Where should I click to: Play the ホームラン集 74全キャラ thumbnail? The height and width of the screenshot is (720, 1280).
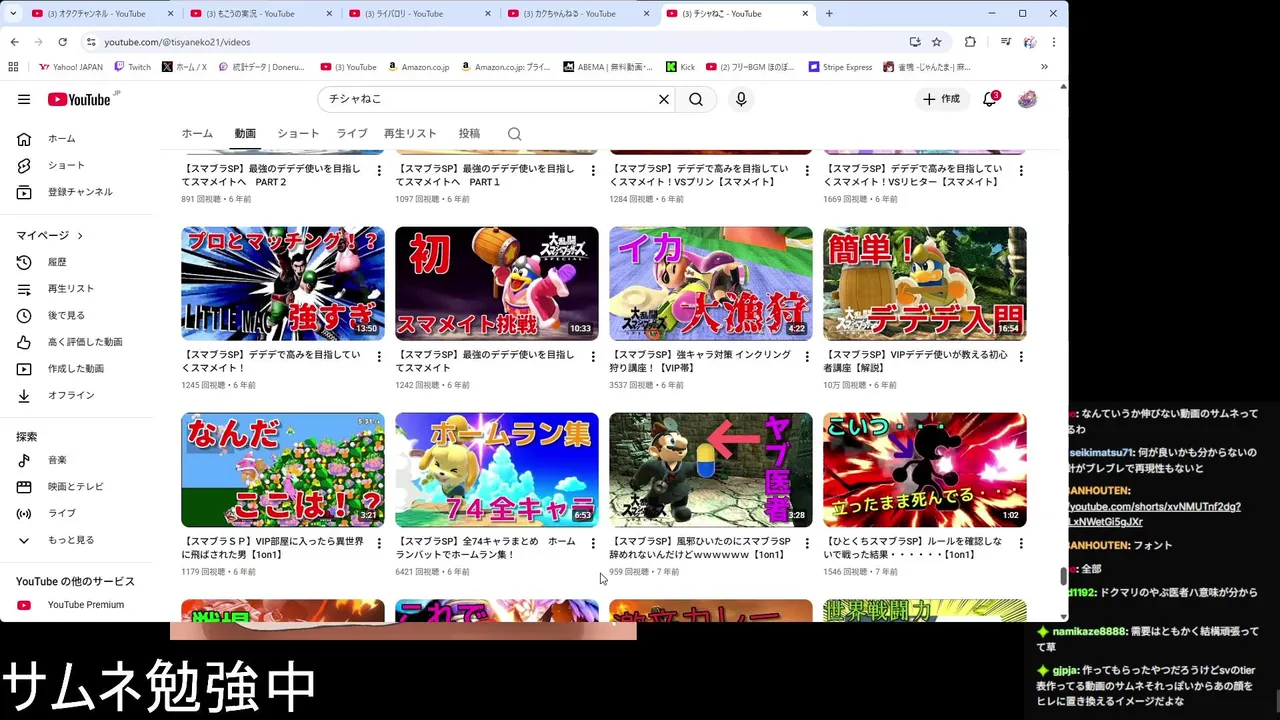[x=496, y=470]
